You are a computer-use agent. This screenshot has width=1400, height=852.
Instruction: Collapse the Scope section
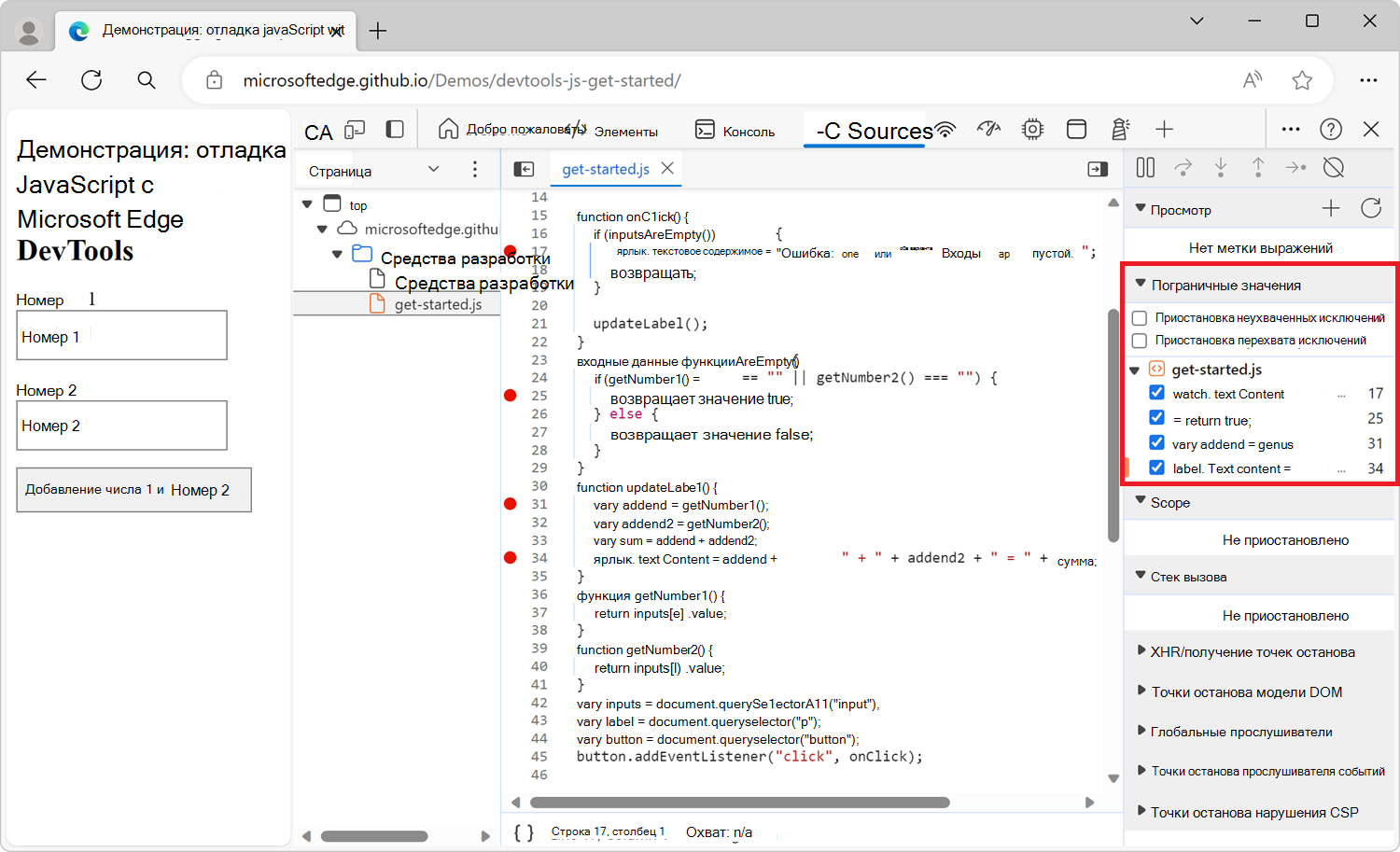[x=1141, y=500]
